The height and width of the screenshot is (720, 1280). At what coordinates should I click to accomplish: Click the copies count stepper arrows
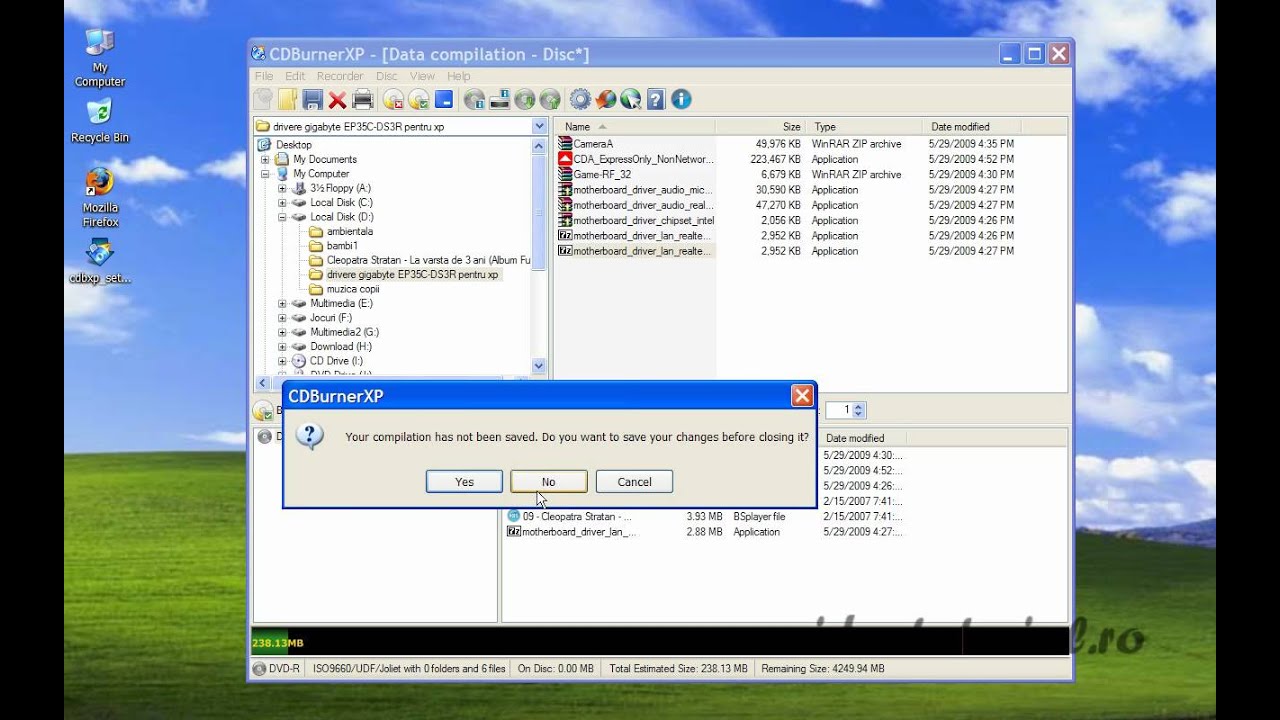click(860, 410)
